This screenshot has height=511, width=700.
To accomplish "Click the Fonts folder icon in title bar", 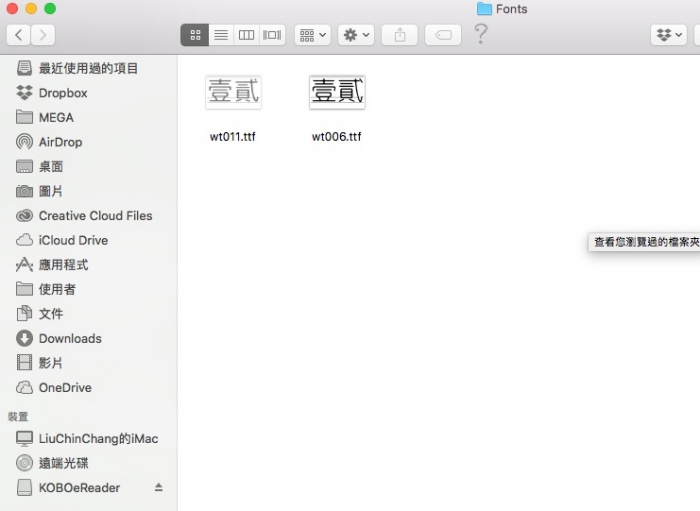I will tap(484, 9).
